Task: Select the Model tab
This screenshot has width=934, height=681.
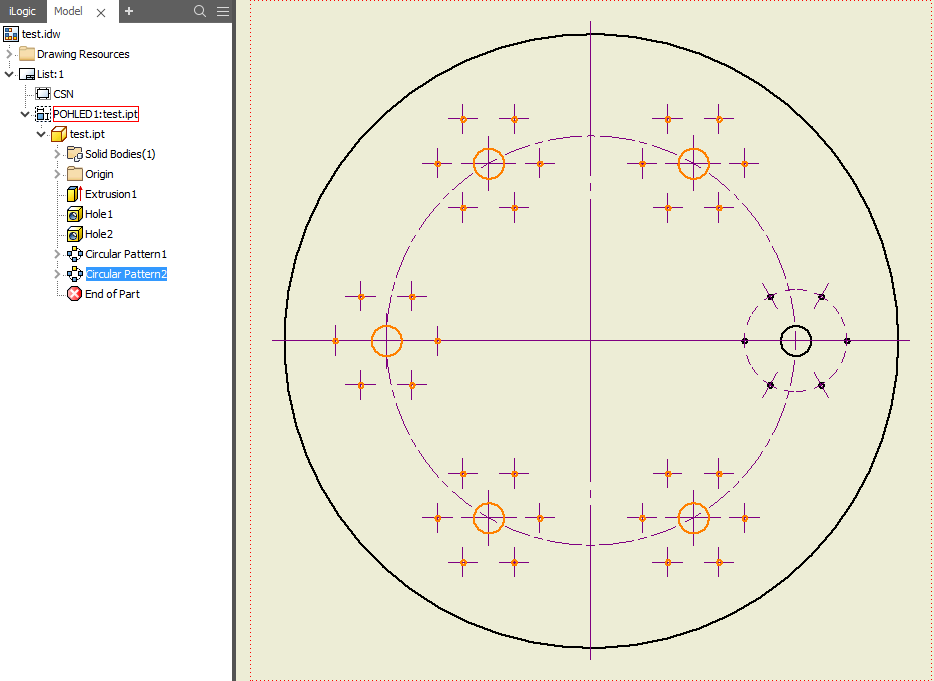Action: click(x=68, y=11)
